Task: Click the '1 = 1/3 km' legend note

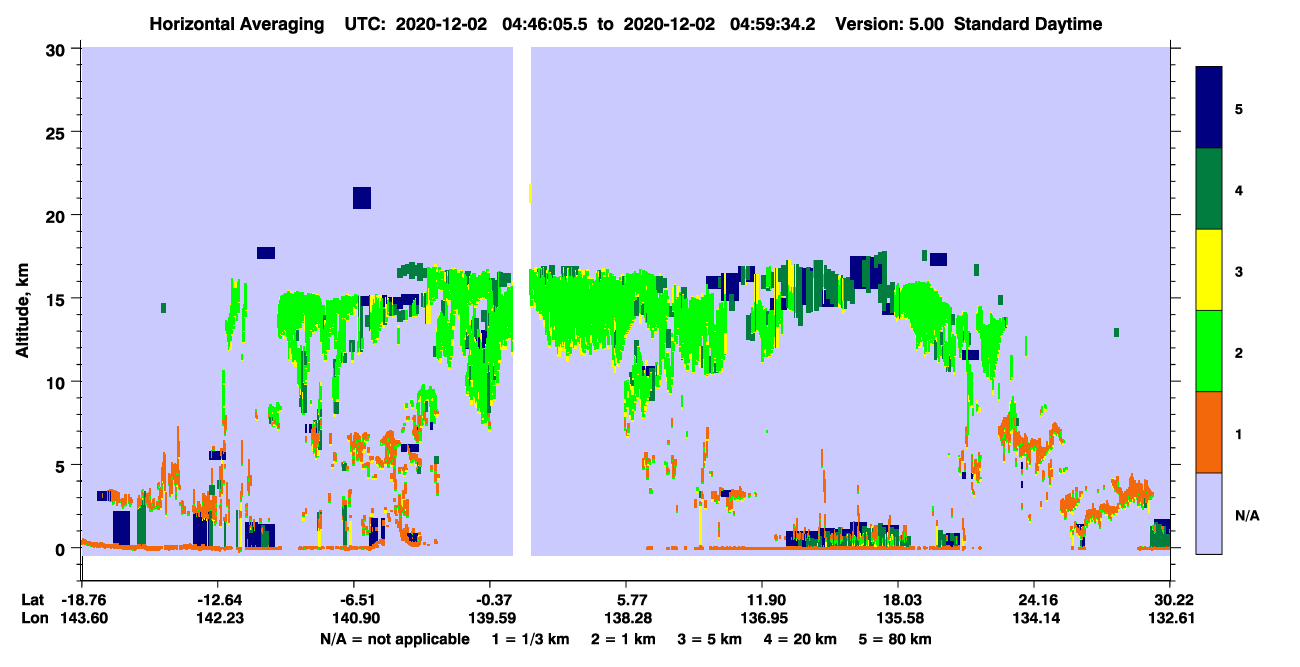Action: tap(530, 639)
